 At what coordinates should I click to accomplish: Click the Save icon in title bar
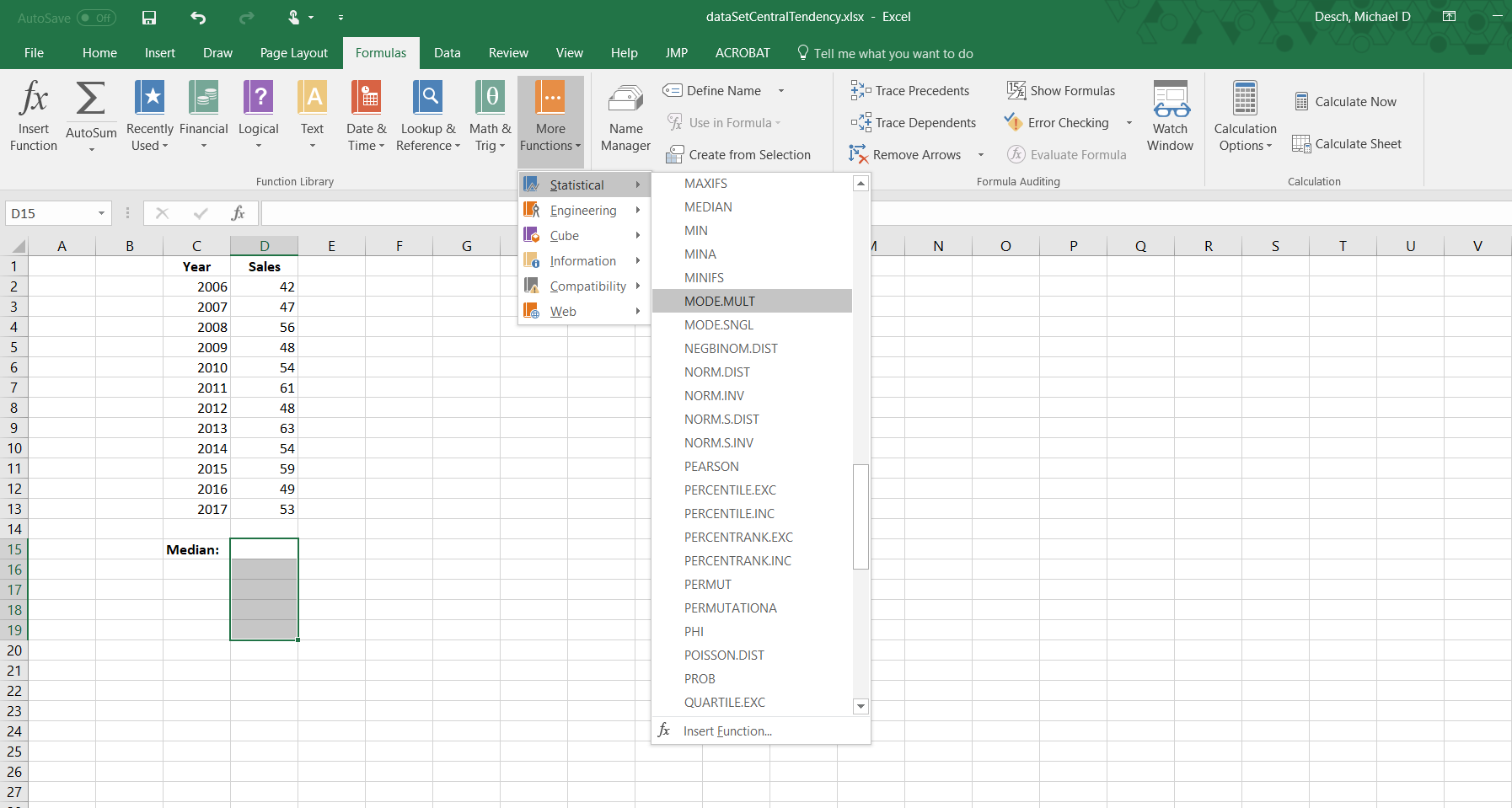point(149,18)
